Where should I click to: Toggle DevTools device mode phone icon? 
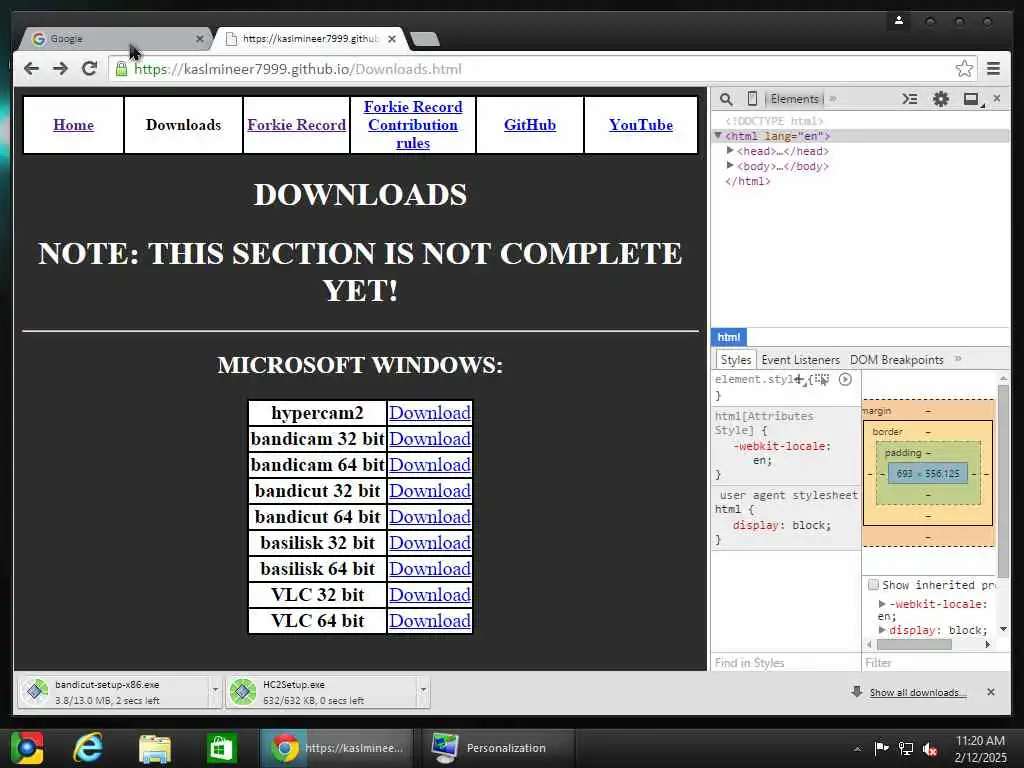(x=752, y=99)
